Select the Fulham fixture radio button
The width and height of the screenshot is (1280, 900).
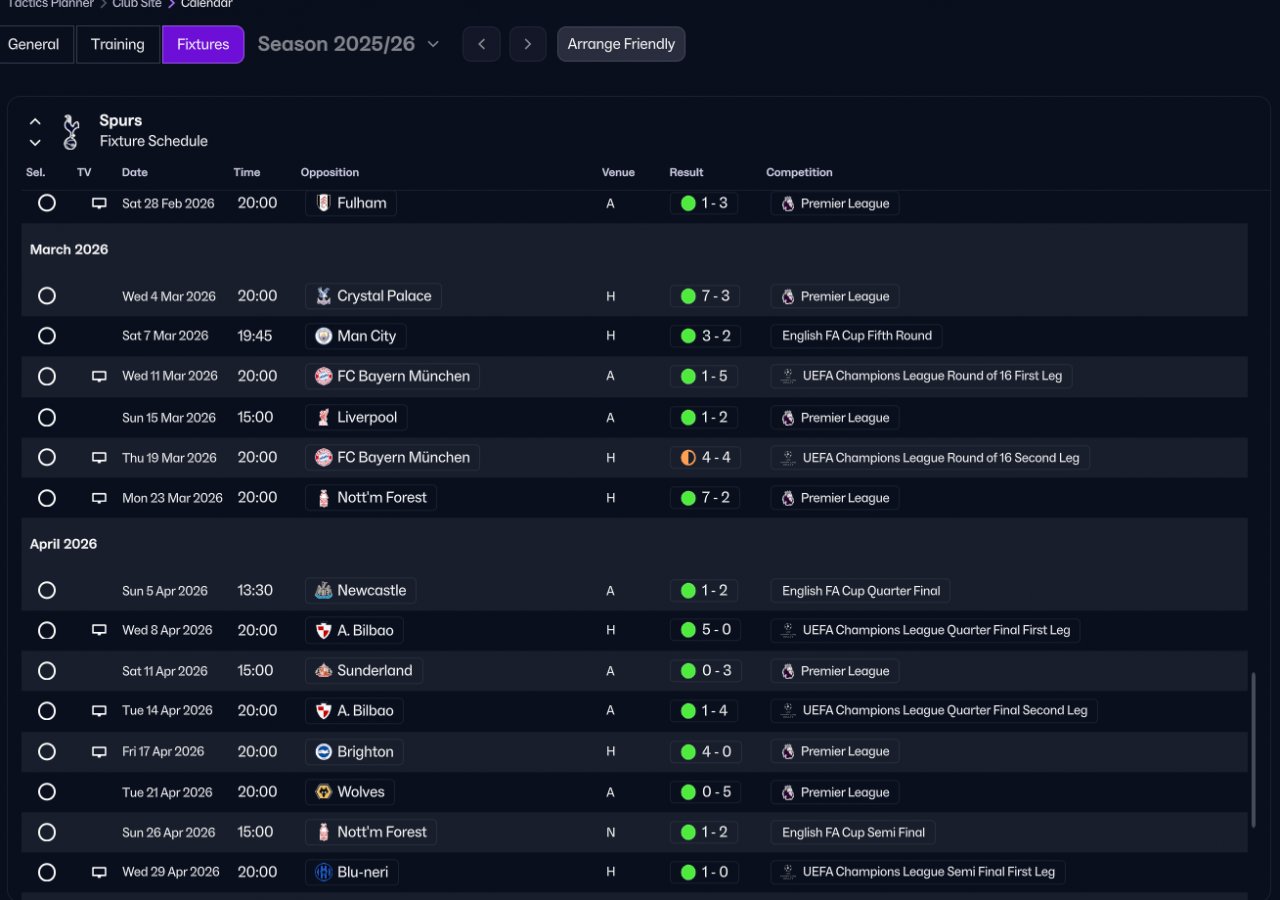pos(47,203)
